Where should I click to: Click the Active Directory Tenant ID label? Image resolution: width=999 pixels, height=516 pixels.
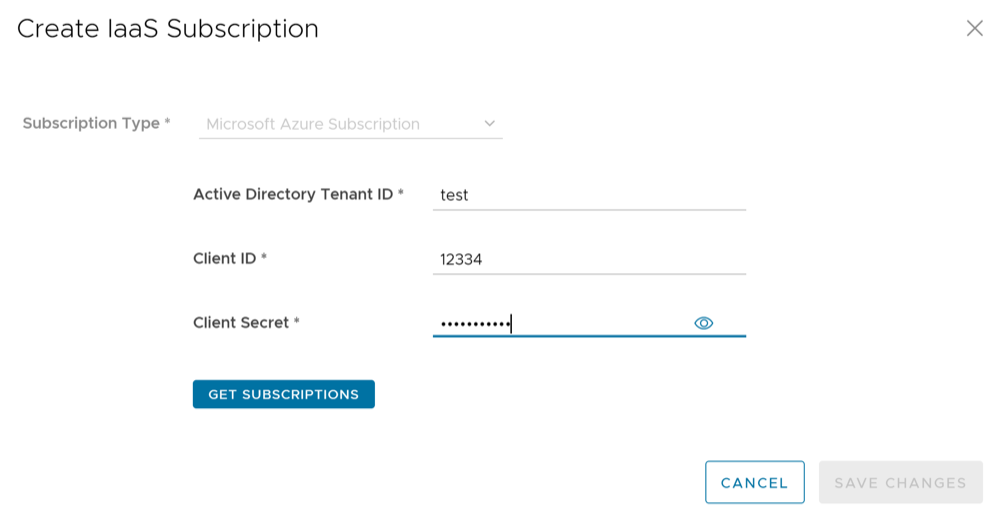pos(293,194)
